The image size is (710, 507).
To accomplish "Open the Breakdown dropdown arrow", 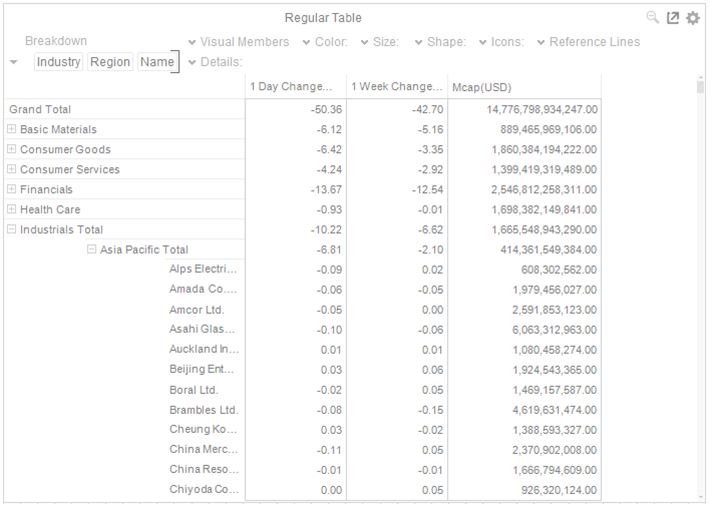I will (13, 62).
